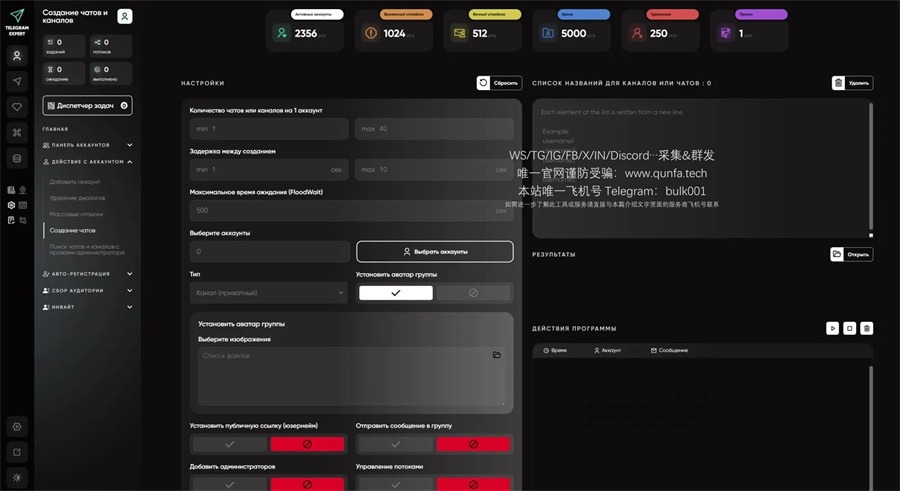Open the paper-plane section in left rail
The height and width of the screenshot is (491, 900).
point(17,81)
